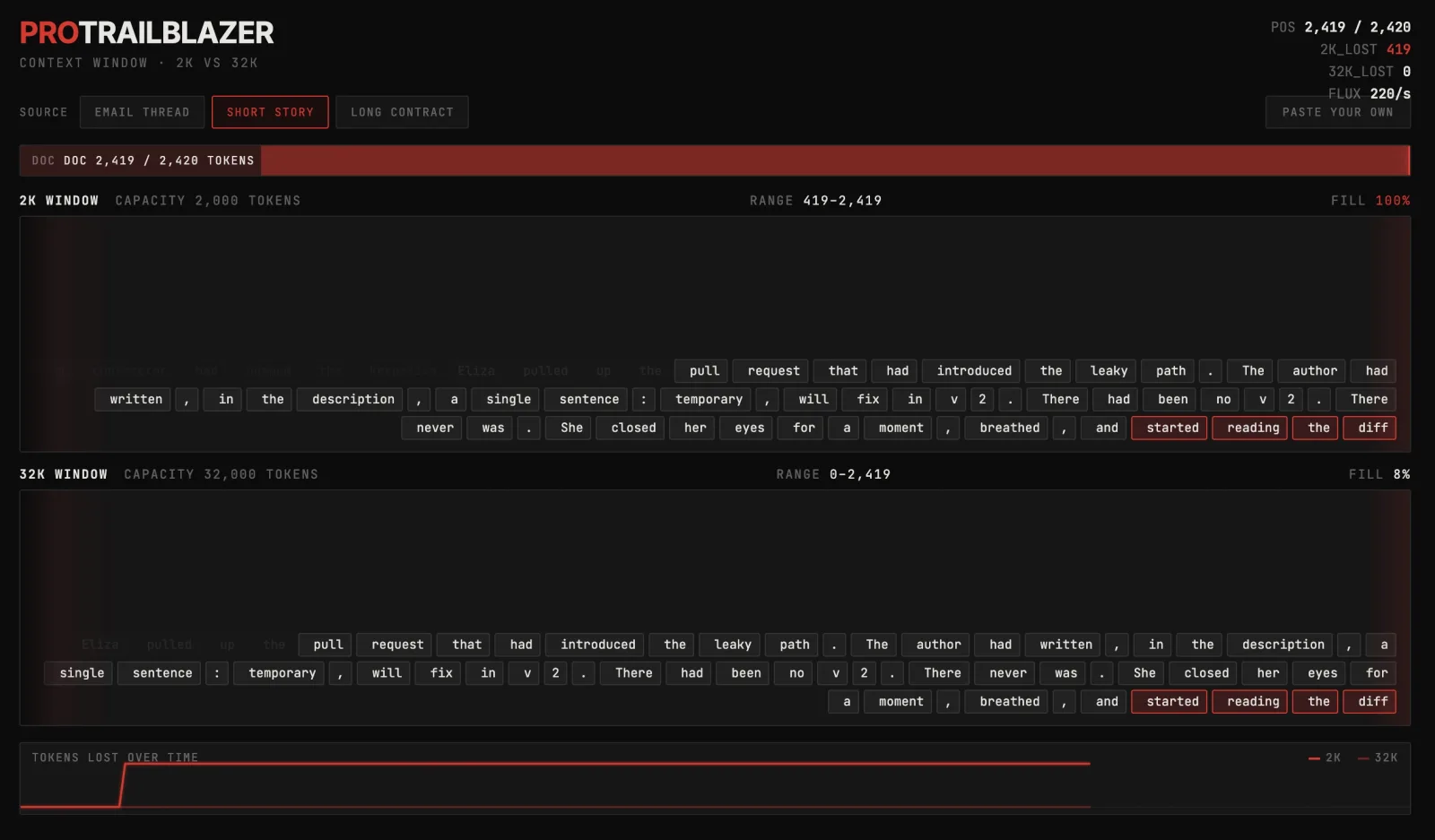This screenshot has height=840, width=1435.
Task: Click the 2K_LOST 419 stat
Action: tap(1364, 49)
